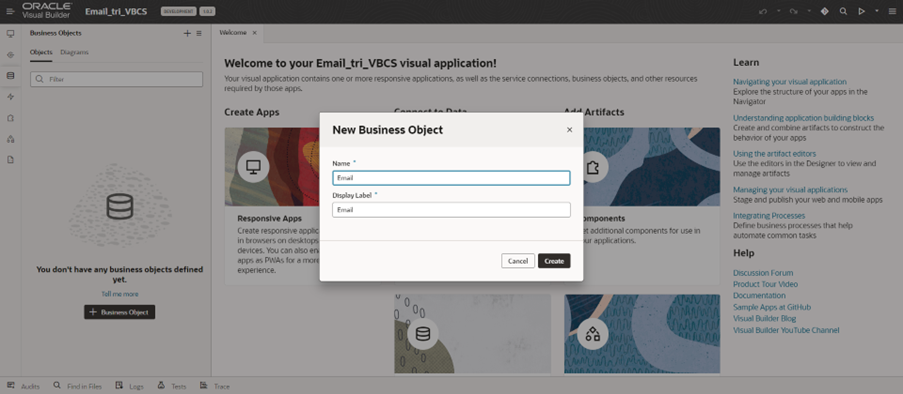Click the Filter field in Business Objects
The image size is (903, 394).
[x=116, y=79]
